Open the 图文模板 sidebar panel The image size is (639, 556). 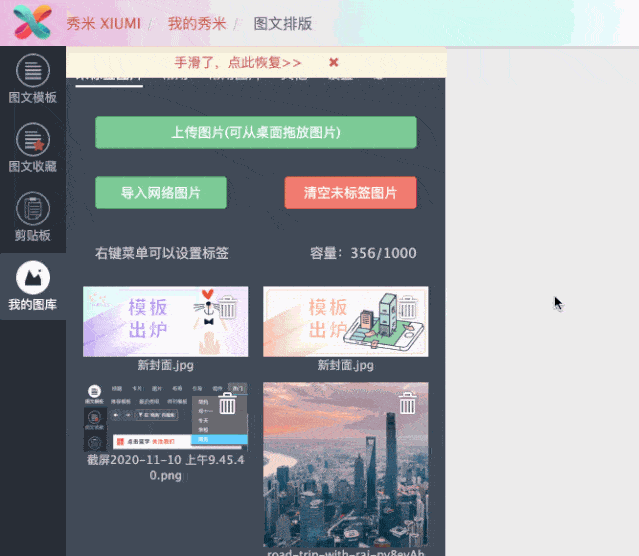point(33,79)
